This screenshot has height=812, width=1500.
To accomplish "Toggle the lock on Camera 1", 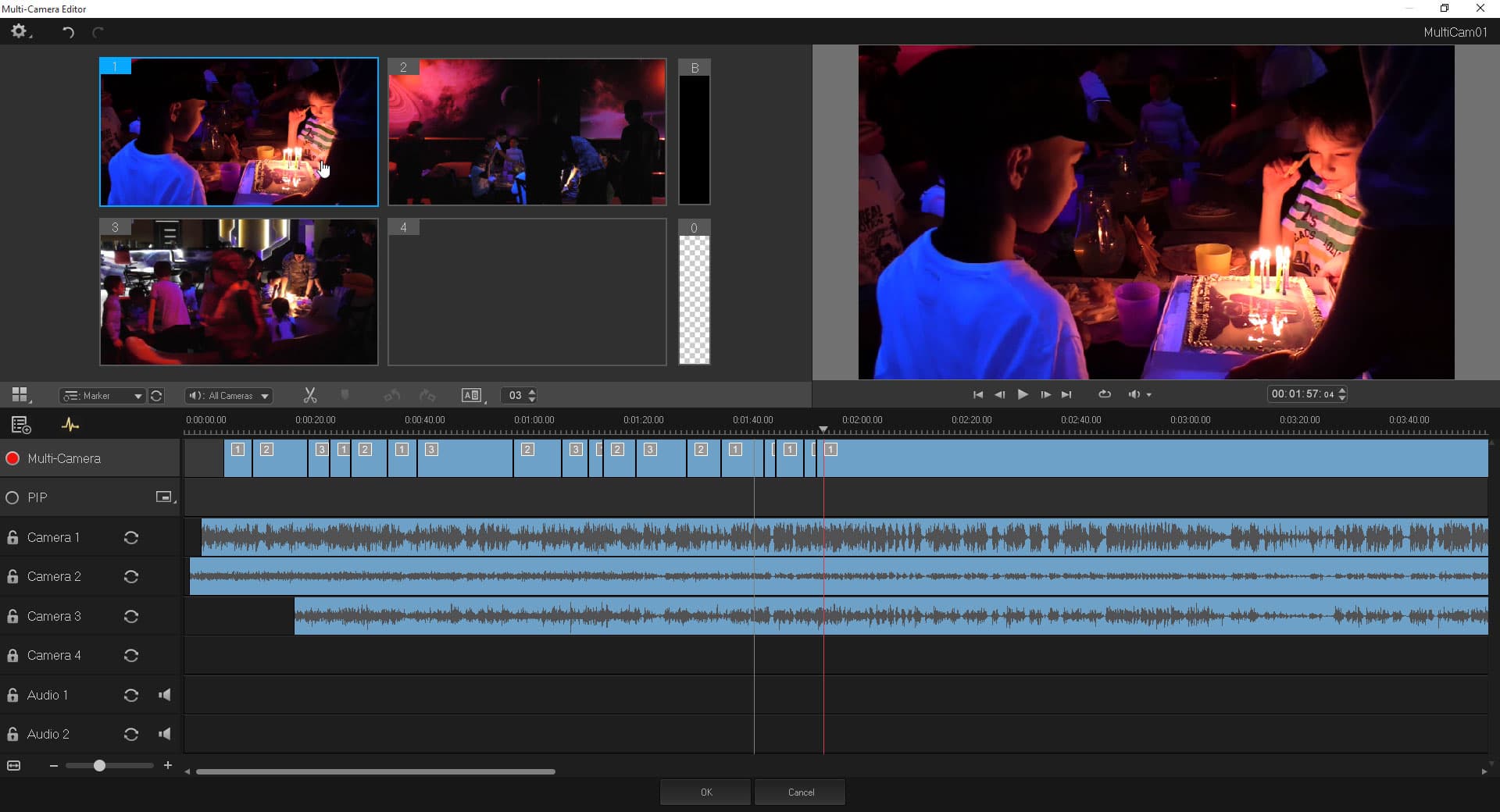I will tap(12, 538).
